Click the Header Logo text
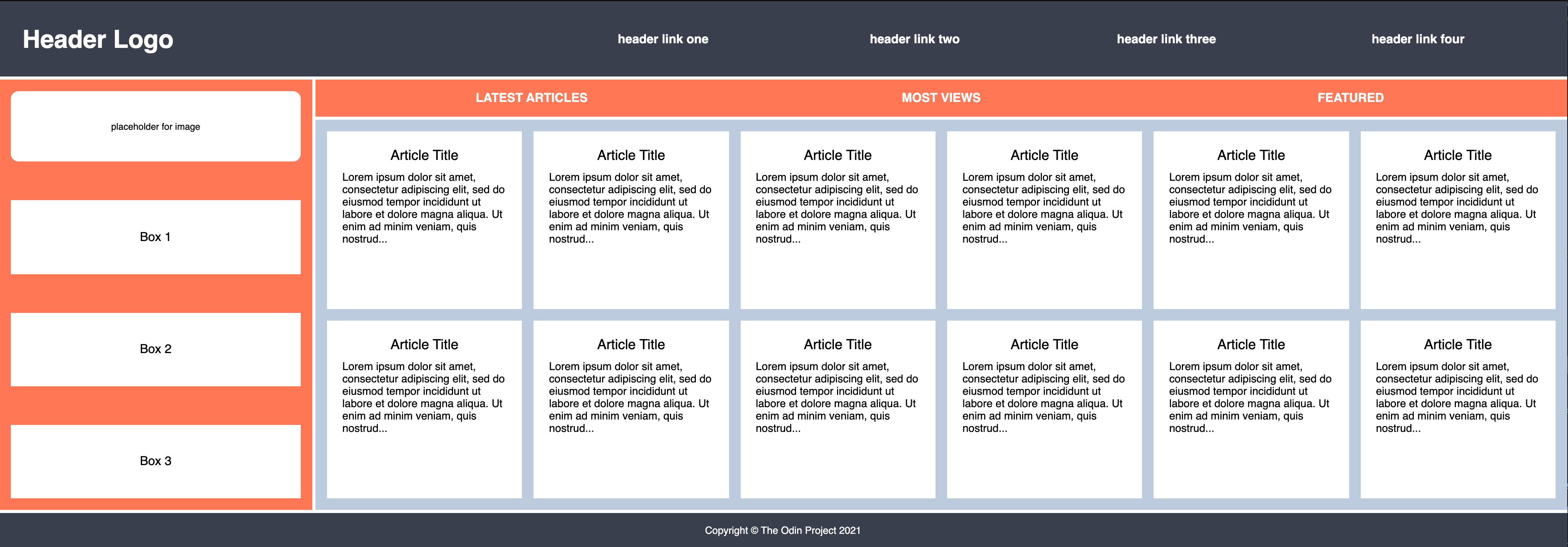 (98, 39)
